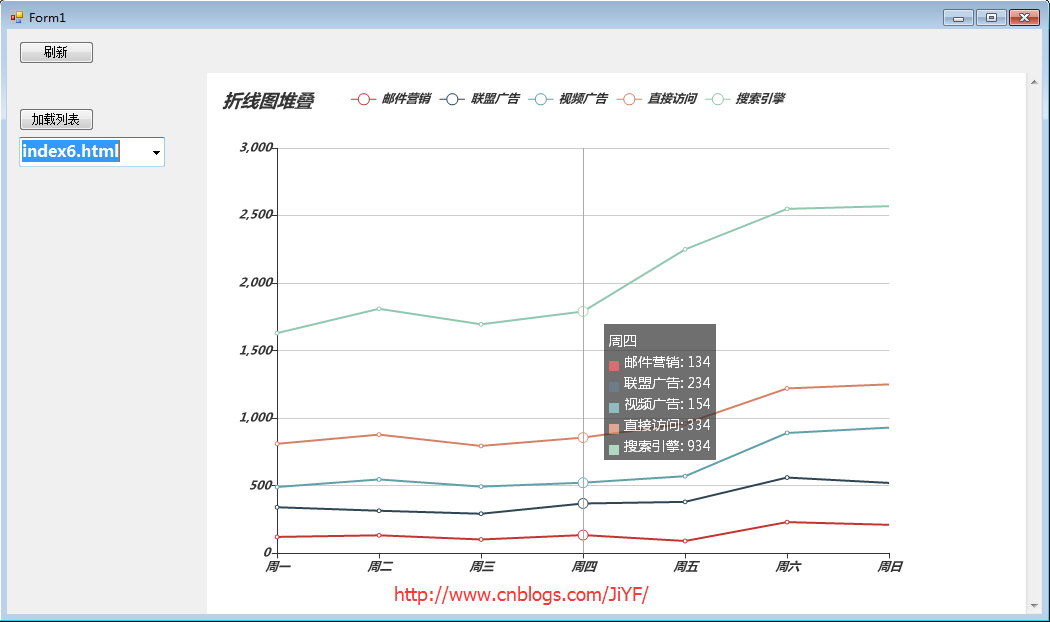Click the 周三 x-axis label
Viewport: 1050px width, 622px height.
coord(481,567)
